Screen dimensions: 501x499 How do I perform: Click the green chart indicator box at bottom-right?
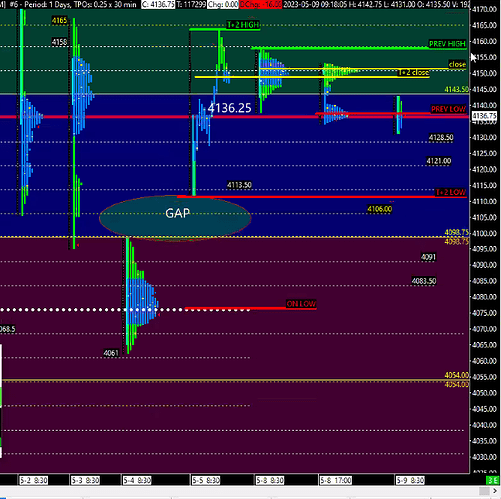click(493, 480)
